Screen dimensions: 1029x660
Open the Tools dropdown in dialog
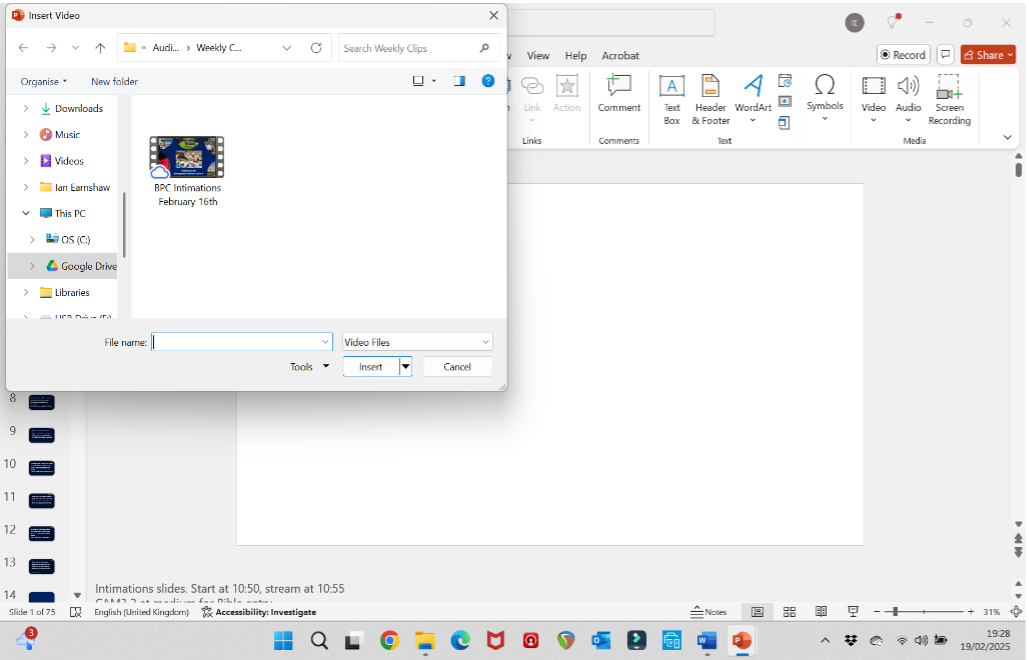click(310, 367)
